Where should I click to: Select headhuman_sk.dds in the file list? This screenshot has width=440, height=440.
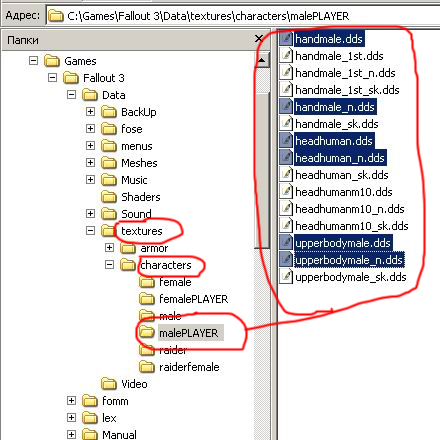(x=342, y=175)
